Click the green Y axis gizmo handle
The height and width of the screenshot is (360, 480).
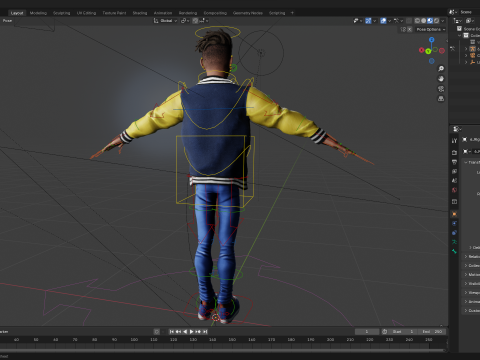tap(428, 51)
